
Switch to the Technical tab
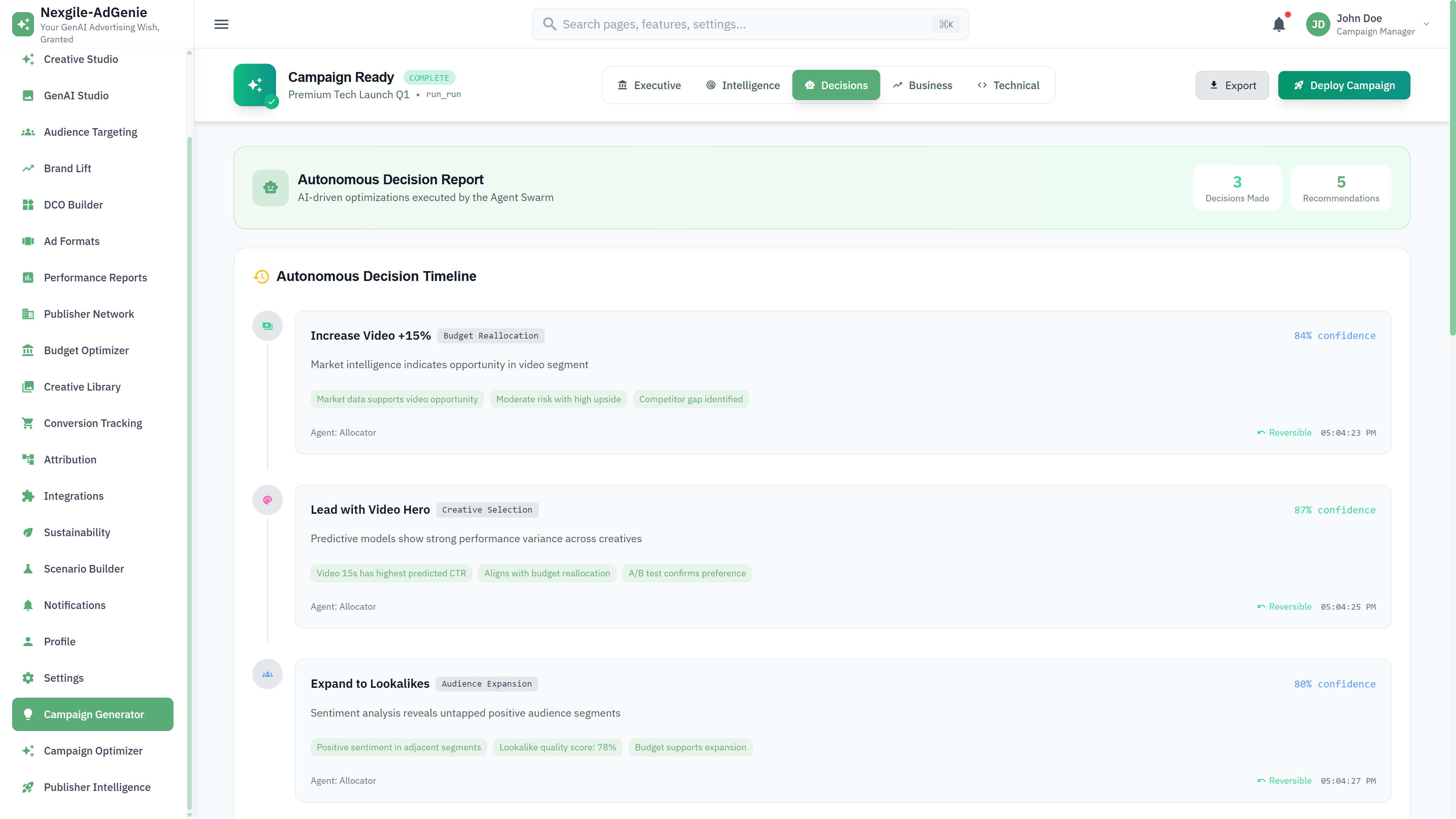(x=1008, y=85)
